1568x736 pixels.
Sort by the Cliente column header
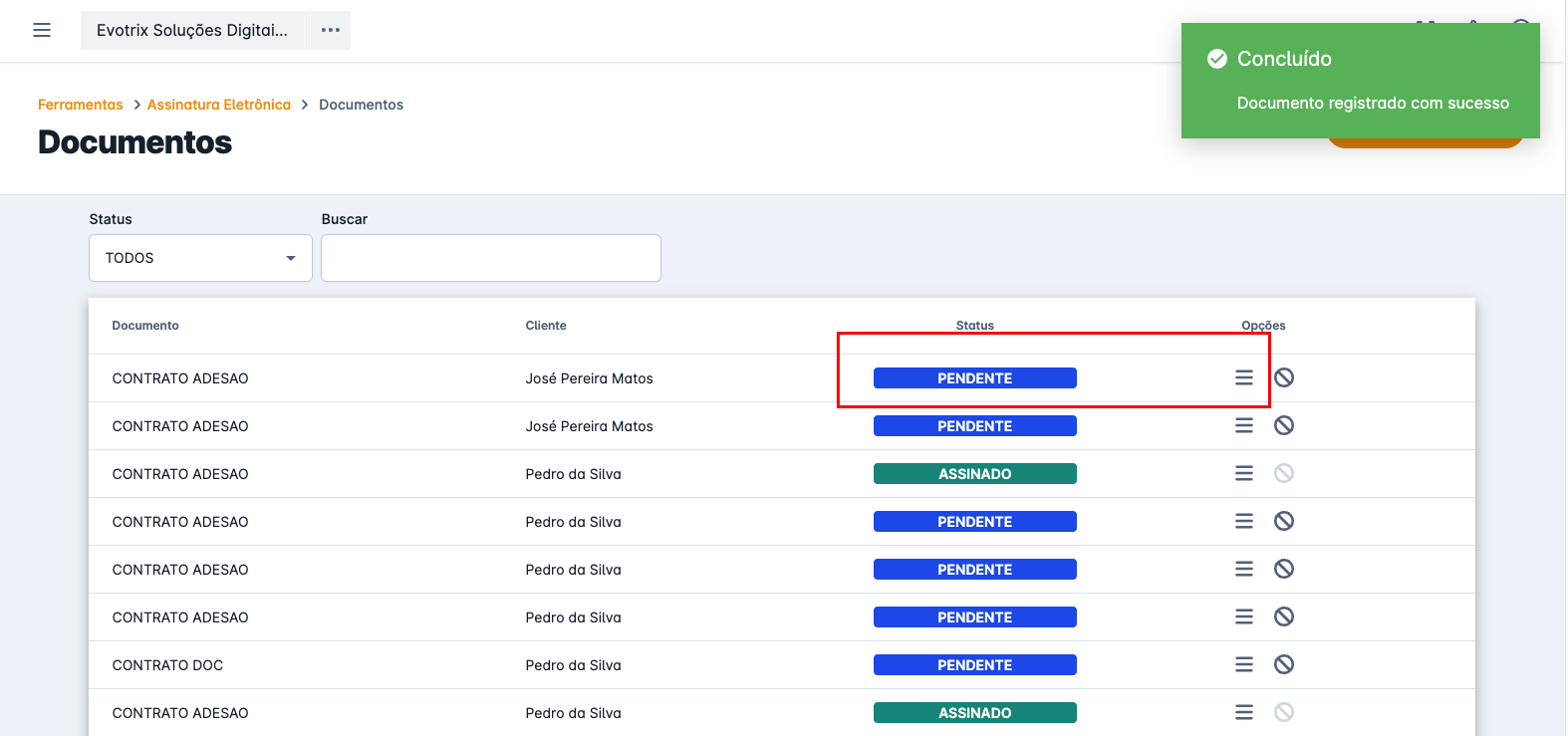click(x=546, y=326)
